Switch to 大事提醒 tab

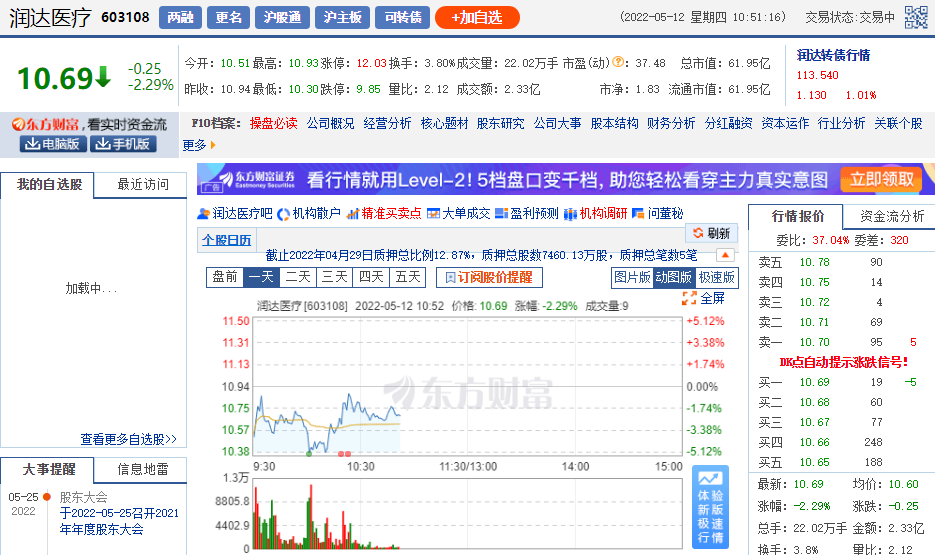point(49,470)
